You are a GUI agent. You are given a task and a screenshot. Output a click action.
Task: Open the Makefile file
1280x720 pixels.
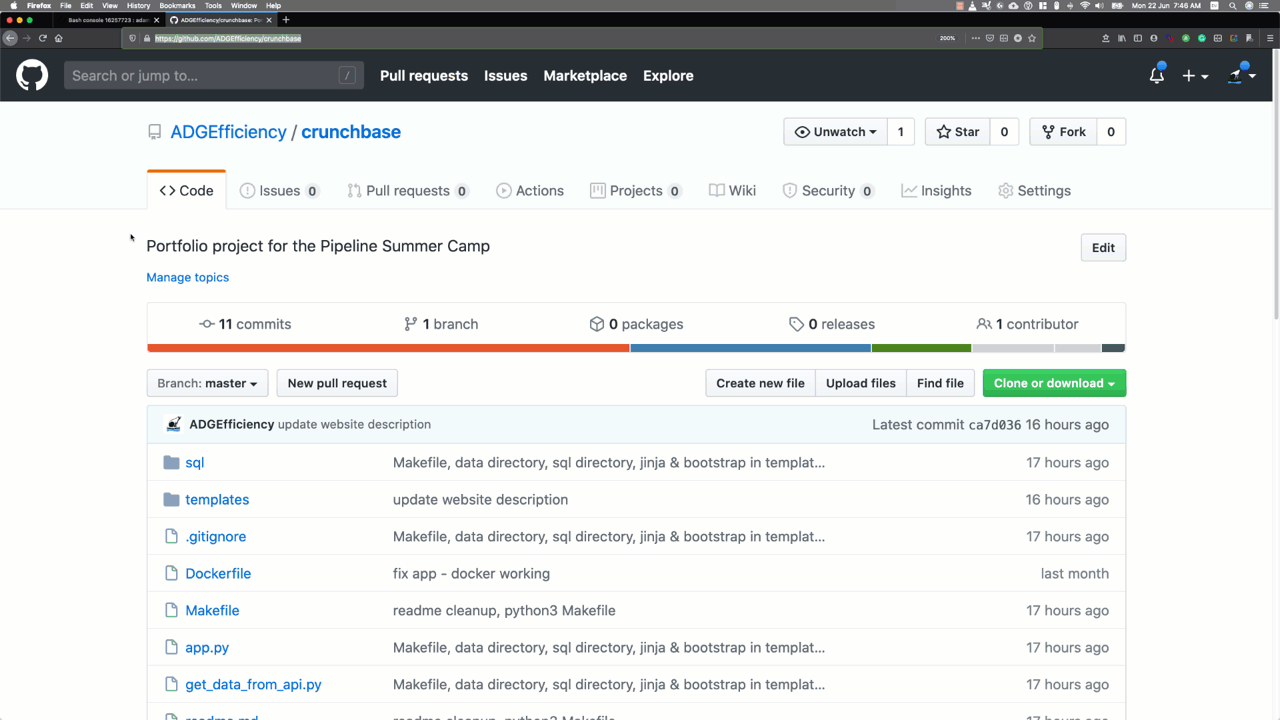[212, 610]
